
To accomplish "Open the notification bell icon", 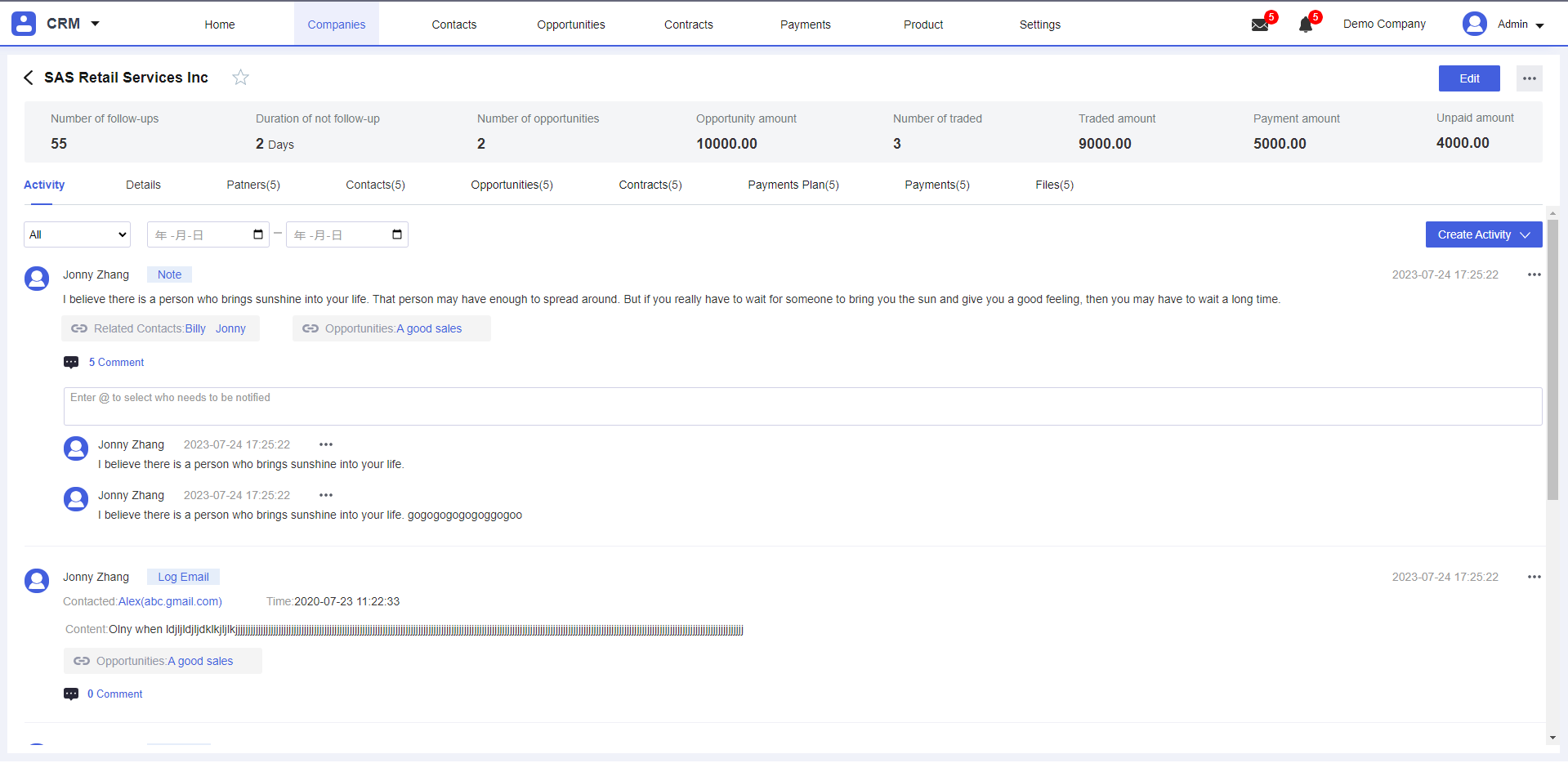I will click(x=1306, y=25).
